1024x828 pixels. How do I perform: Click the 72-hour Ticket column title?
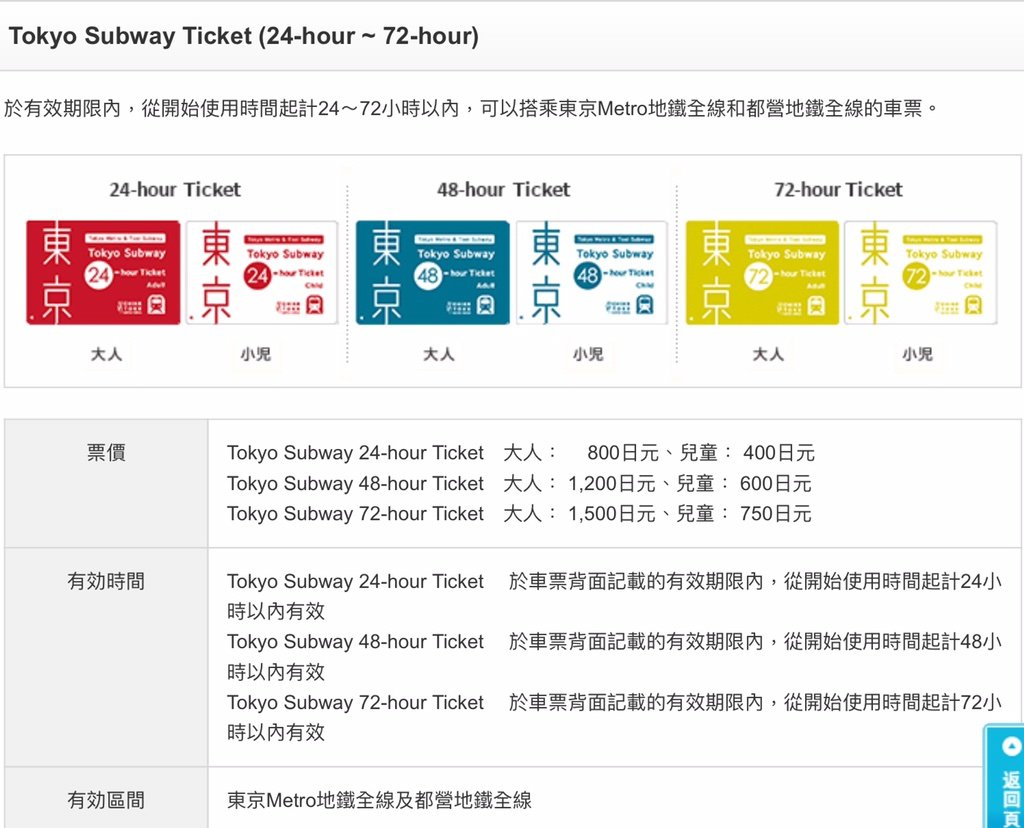tap(839, 189)
